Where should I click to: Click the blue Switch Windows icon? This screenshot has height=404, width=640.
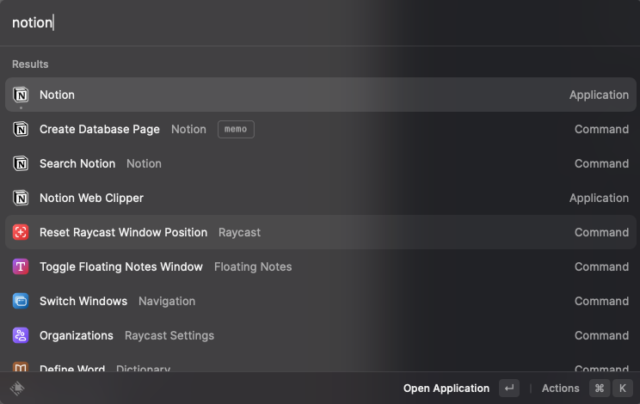pos(21,301)
